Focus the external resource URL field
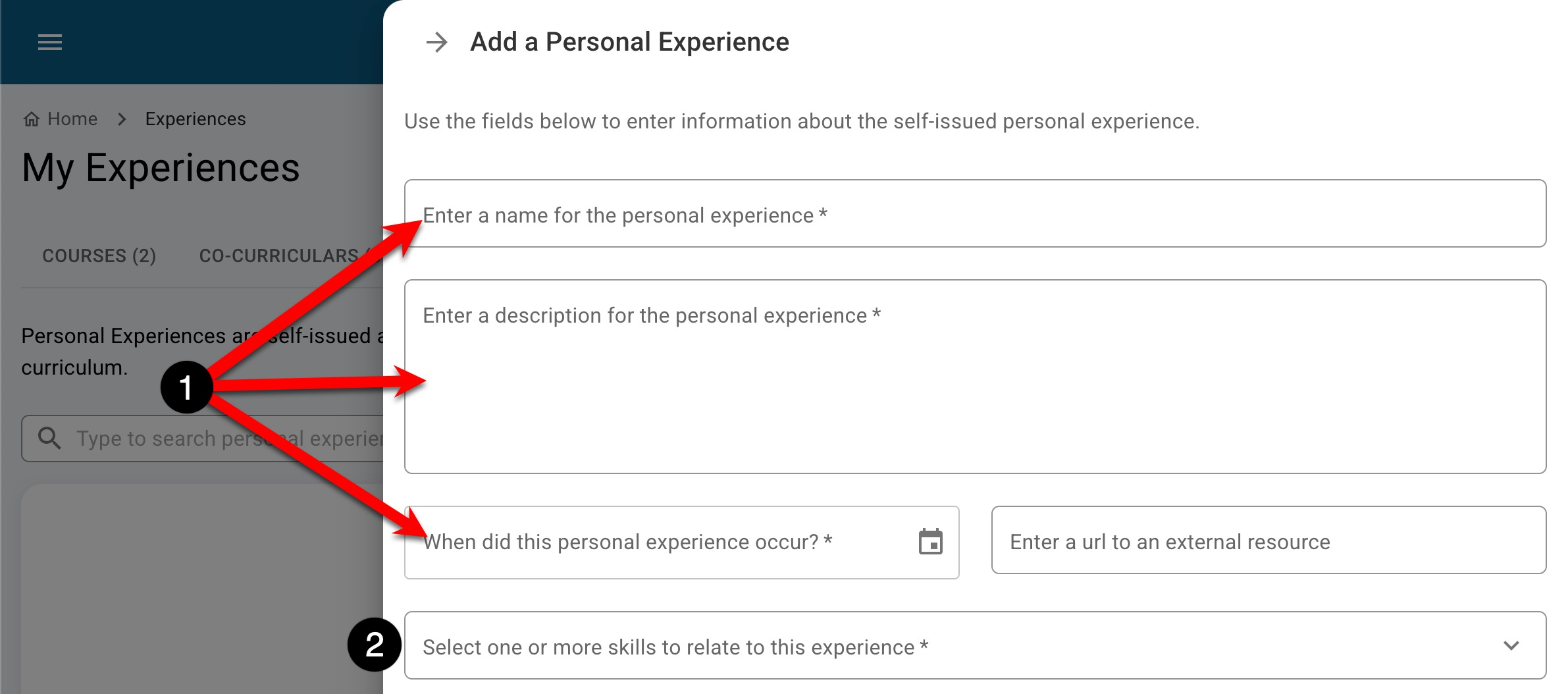Viewport: 1568px width, 694px height. [x=1268, y=541]
